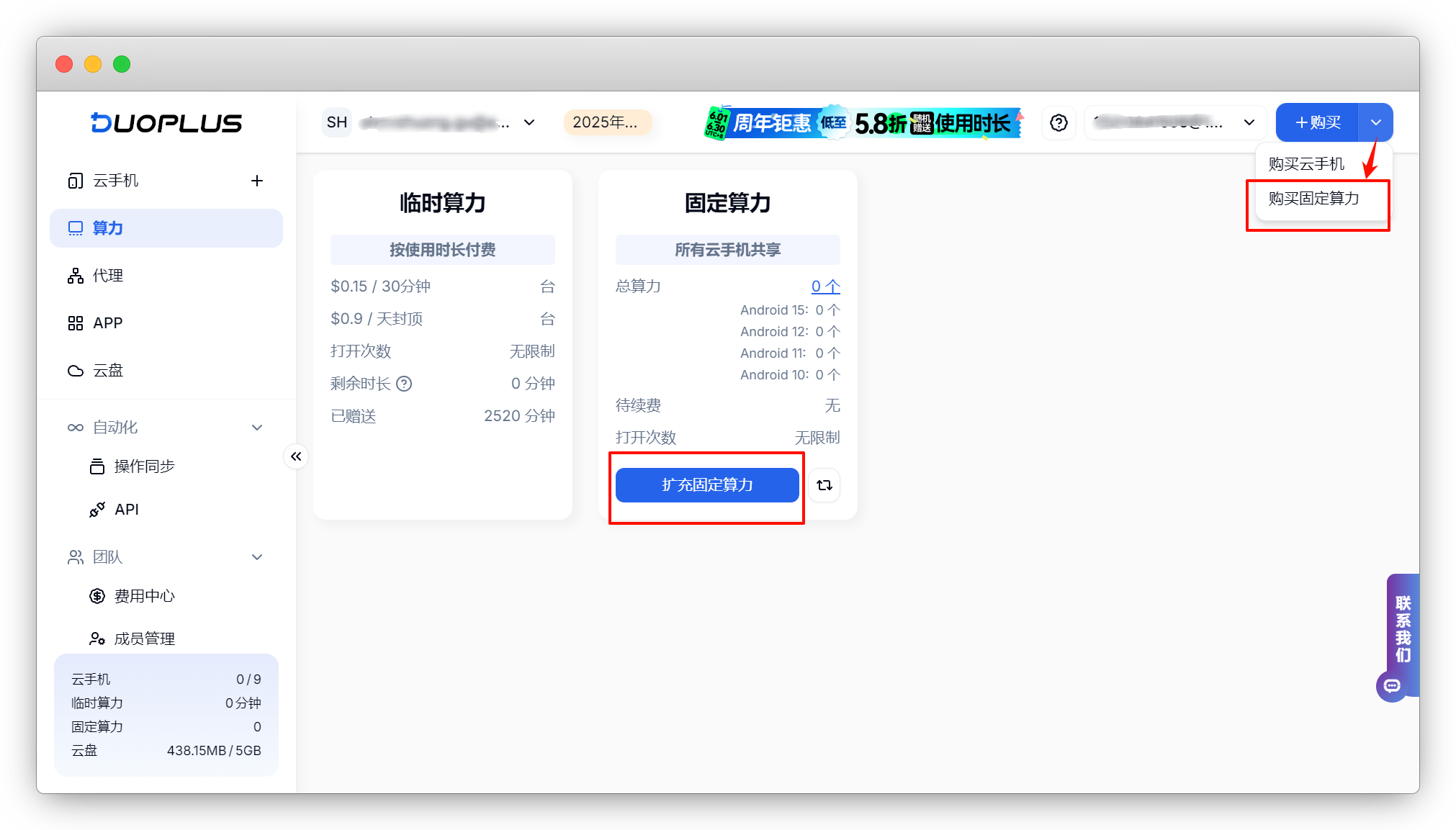
Task: Open 代理 page from sidebar
Action: coord(108,276)
